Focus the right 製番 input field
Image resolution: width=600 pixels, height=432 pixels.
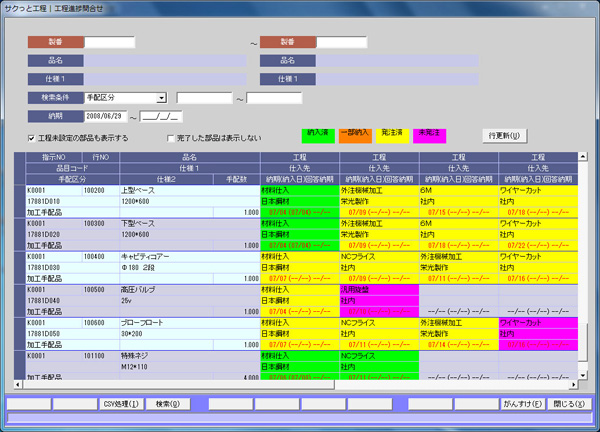click(342, 42)
